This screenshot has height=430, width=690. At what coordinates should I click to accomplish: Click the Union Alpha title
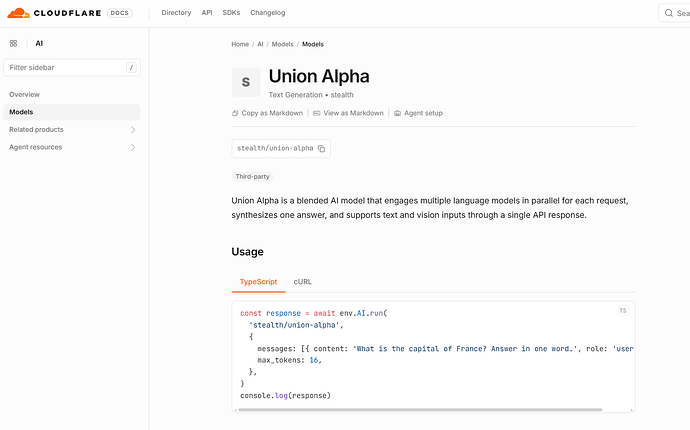pyautogui.click(x=319, y=76)
